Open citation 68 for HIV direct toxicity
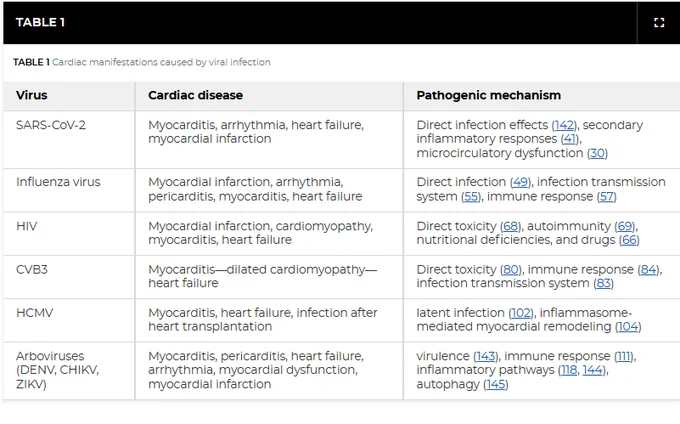 [x=510, y=226]
